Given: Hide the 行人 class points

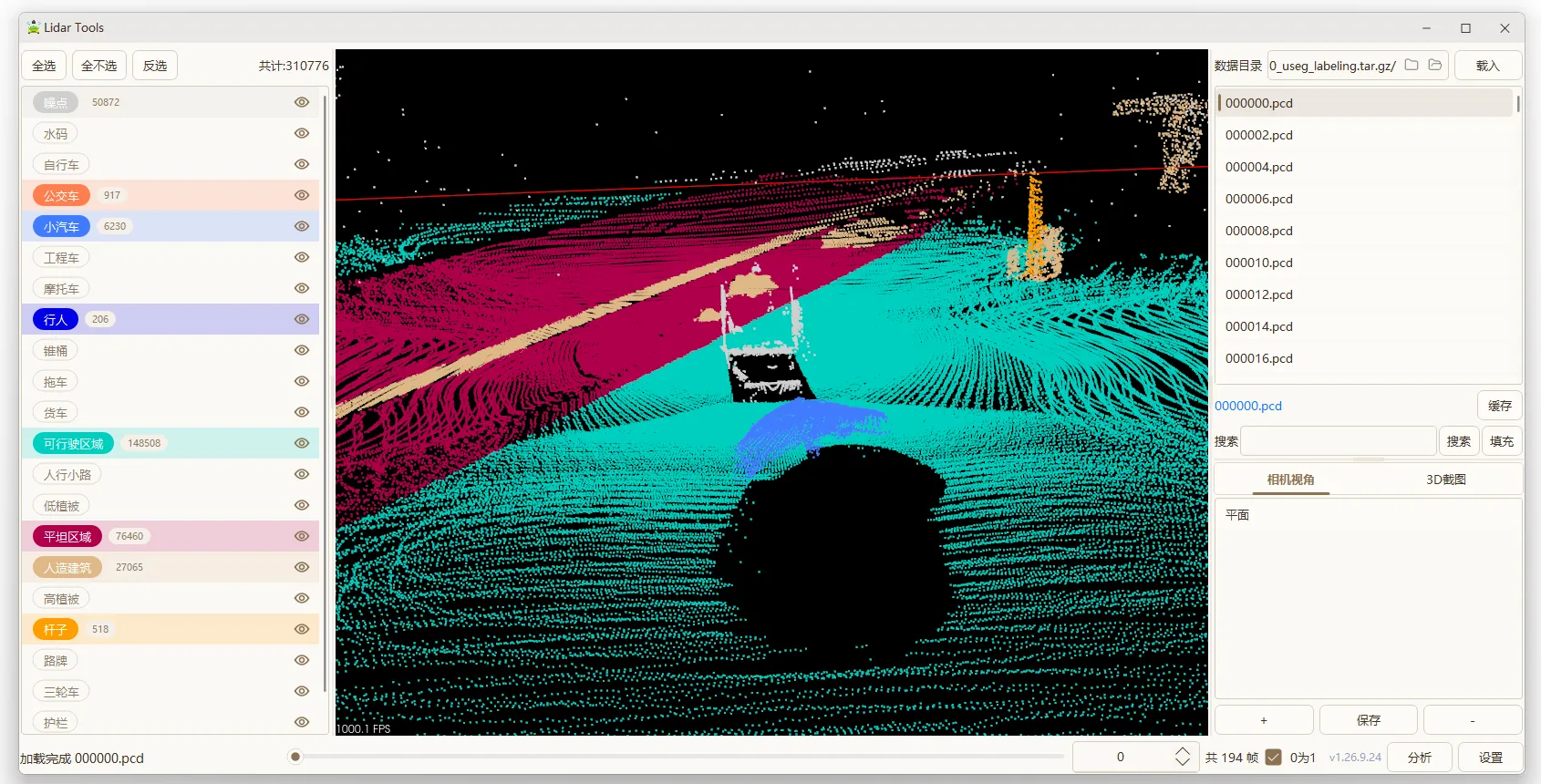Looking at the screenshot, I should tap(302, 319).
